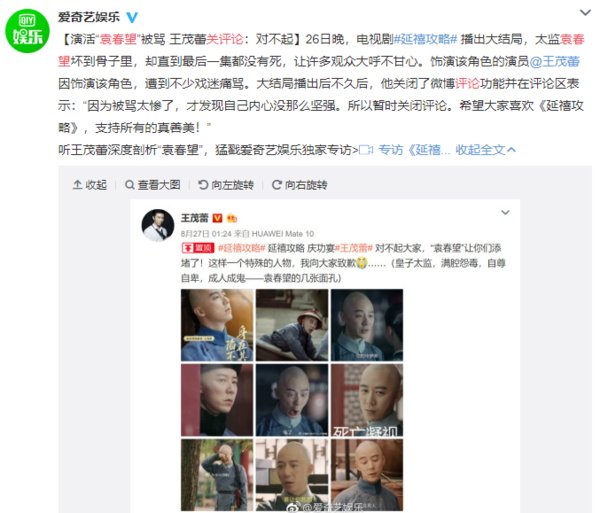Click the blue verified V badge

(132, 17)
